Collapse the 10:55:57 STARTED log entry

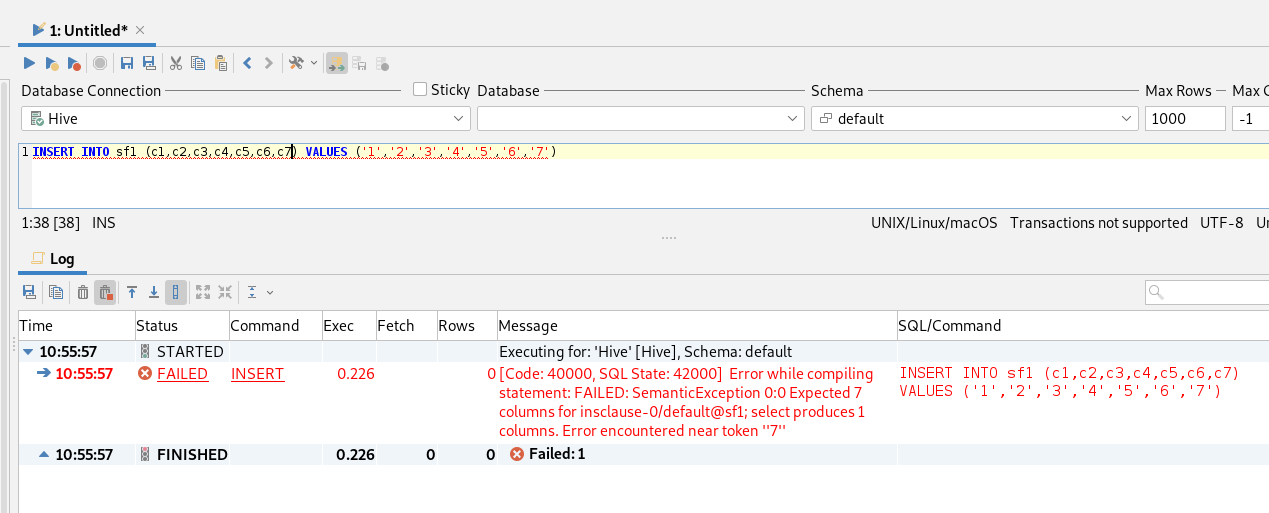(28, 352)
